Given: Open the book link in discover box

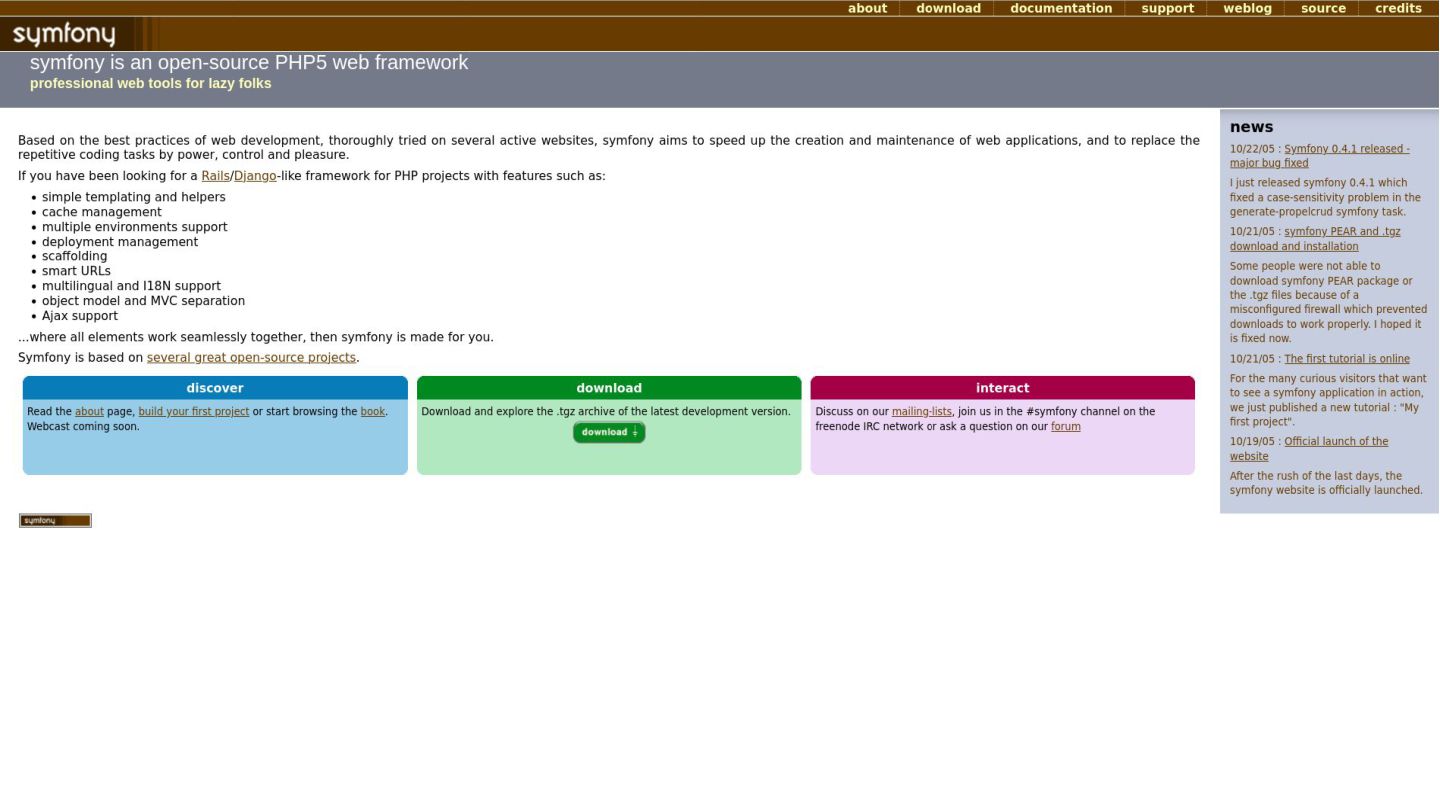Looking at the screenshot, I should pos(372,412).
